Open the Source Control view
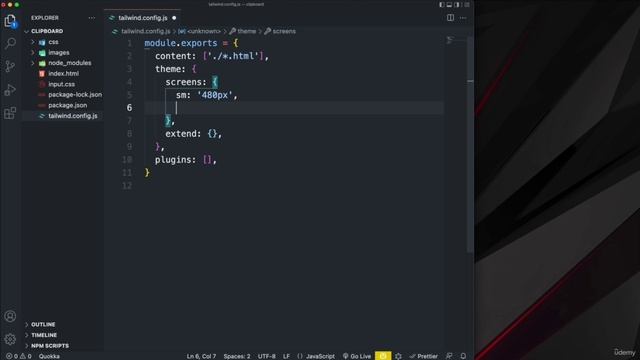The width and height of the screenshot is (640, 360). [10, 66]
